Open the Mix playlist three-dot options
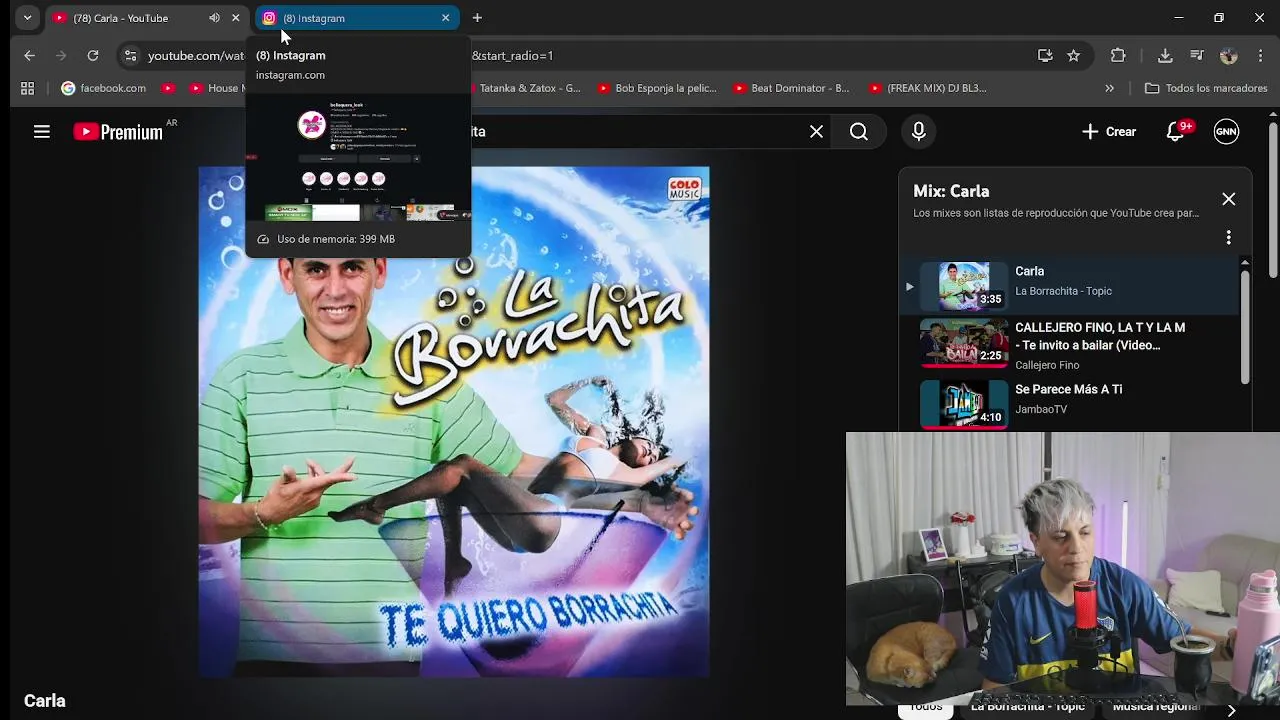1280x720 pixels. coord(1229,238)
